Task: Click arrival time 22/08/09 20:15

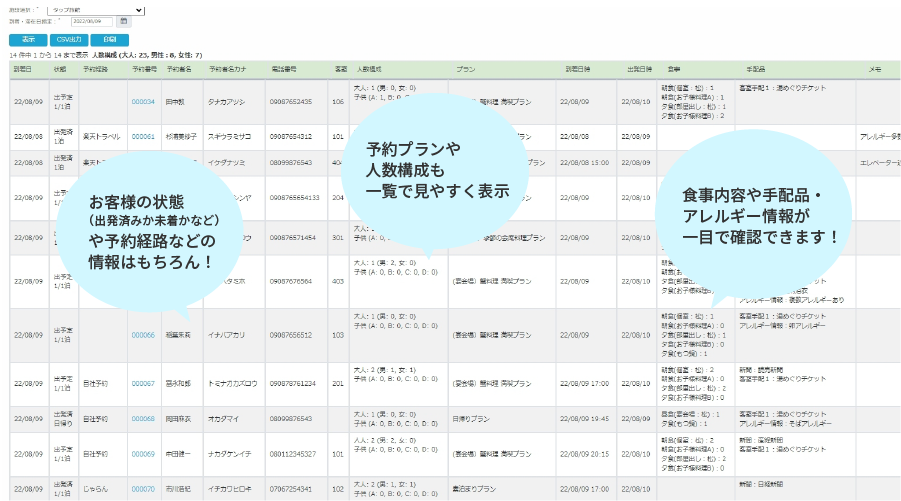Action: click(584, 454)
